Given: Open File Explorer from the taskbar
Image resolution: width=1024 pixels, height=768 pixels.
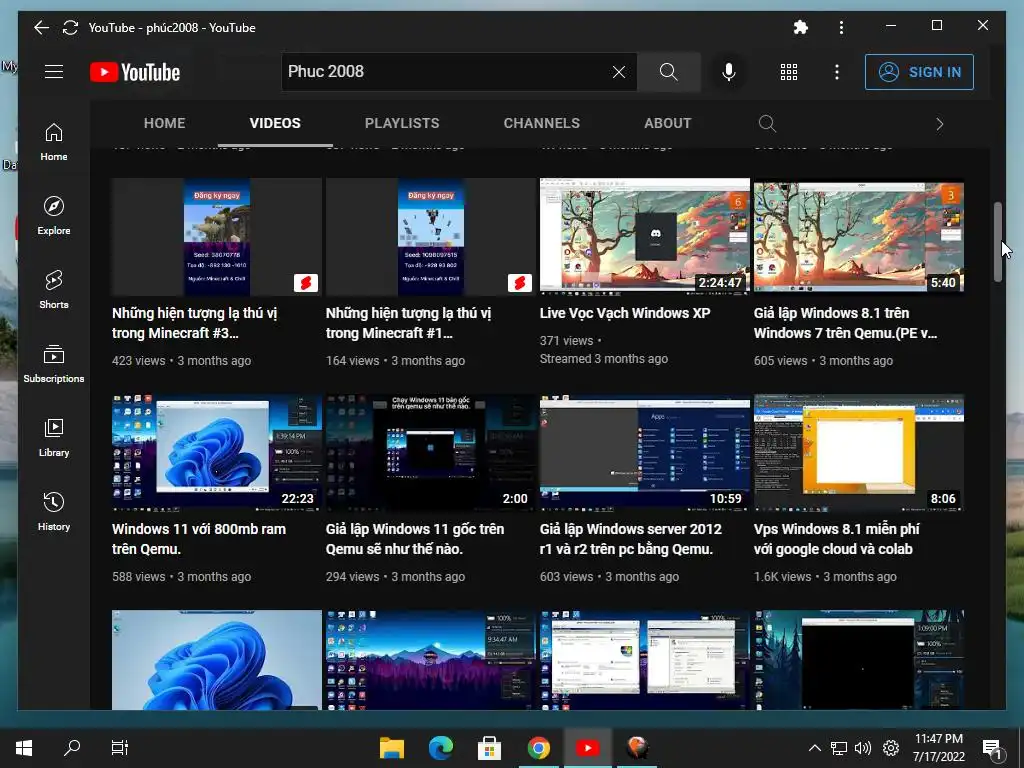Looking at the screenshot, I should tap(392, 748).
